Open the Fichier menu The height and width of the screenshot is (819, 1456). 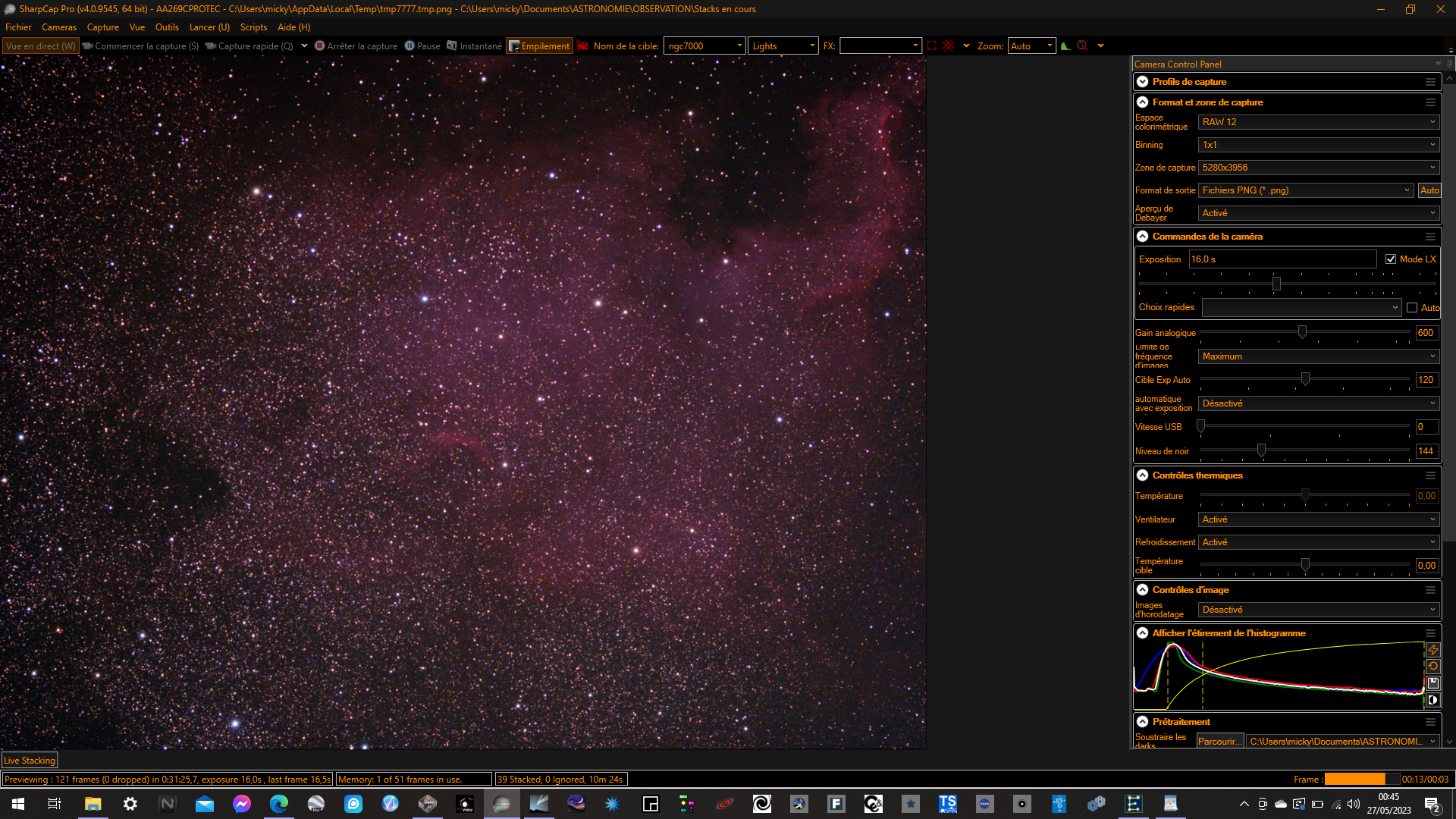[18, 27]
